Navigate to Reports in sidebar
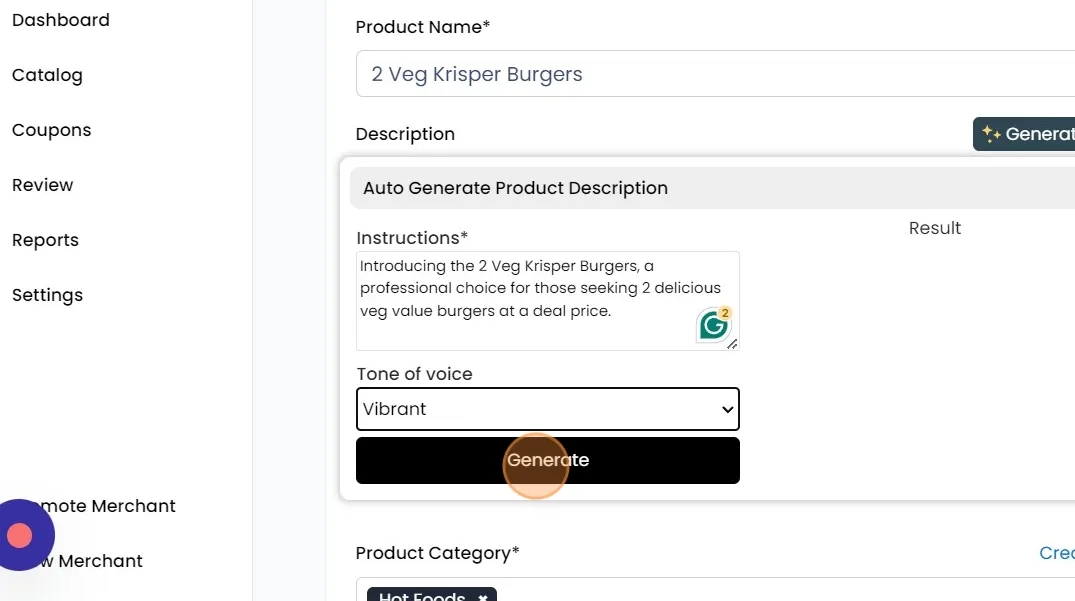The image size is (1075, 601). pos(45,240)
